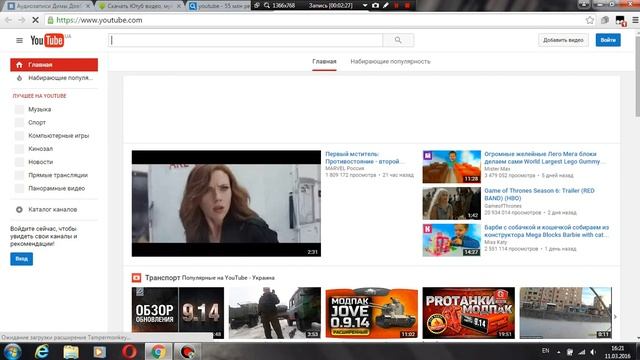Click the YouTube logo

(x=47, y=40)
